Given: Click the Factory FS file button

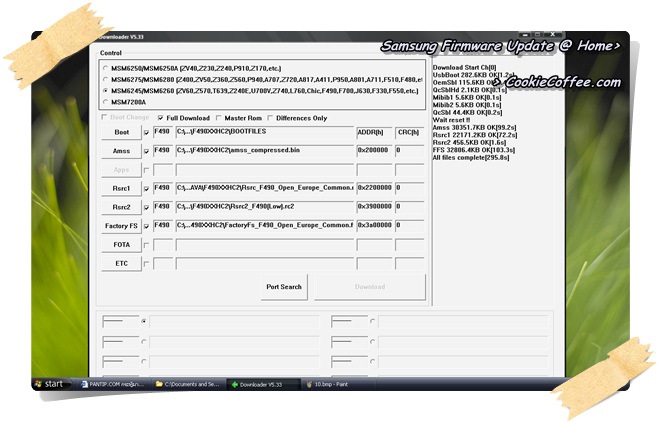Looking at the screenshot, I should coord(121,226).
